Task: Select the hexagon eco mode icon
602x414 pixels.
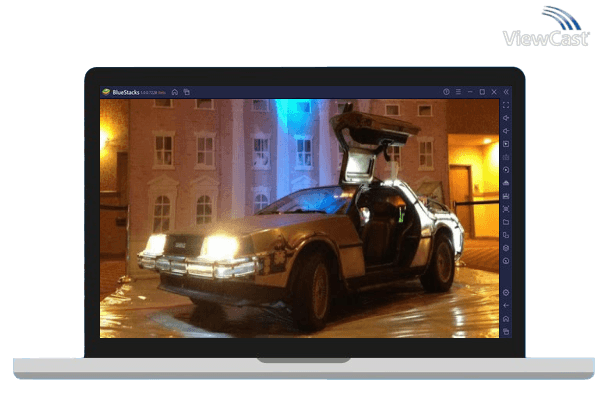Action: (x=506, y=248)
